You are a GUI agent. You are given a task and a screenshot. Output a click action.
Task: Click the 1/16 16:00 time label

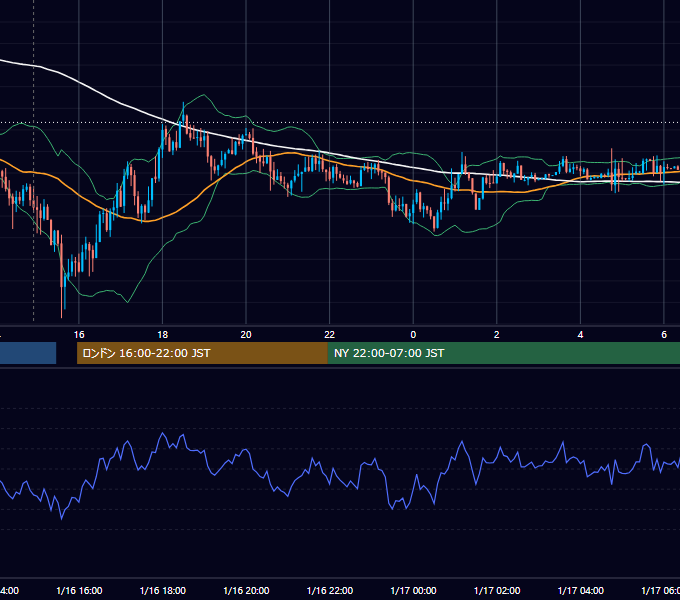79,590
